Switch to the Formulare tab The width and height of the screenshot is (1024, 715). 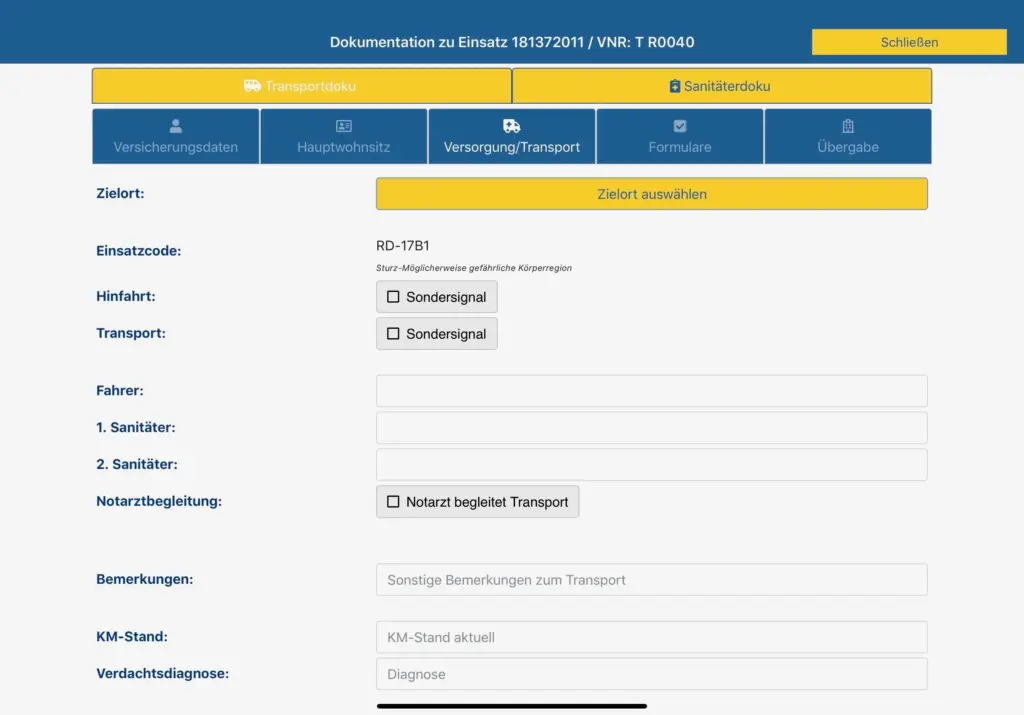click(680, 147)
